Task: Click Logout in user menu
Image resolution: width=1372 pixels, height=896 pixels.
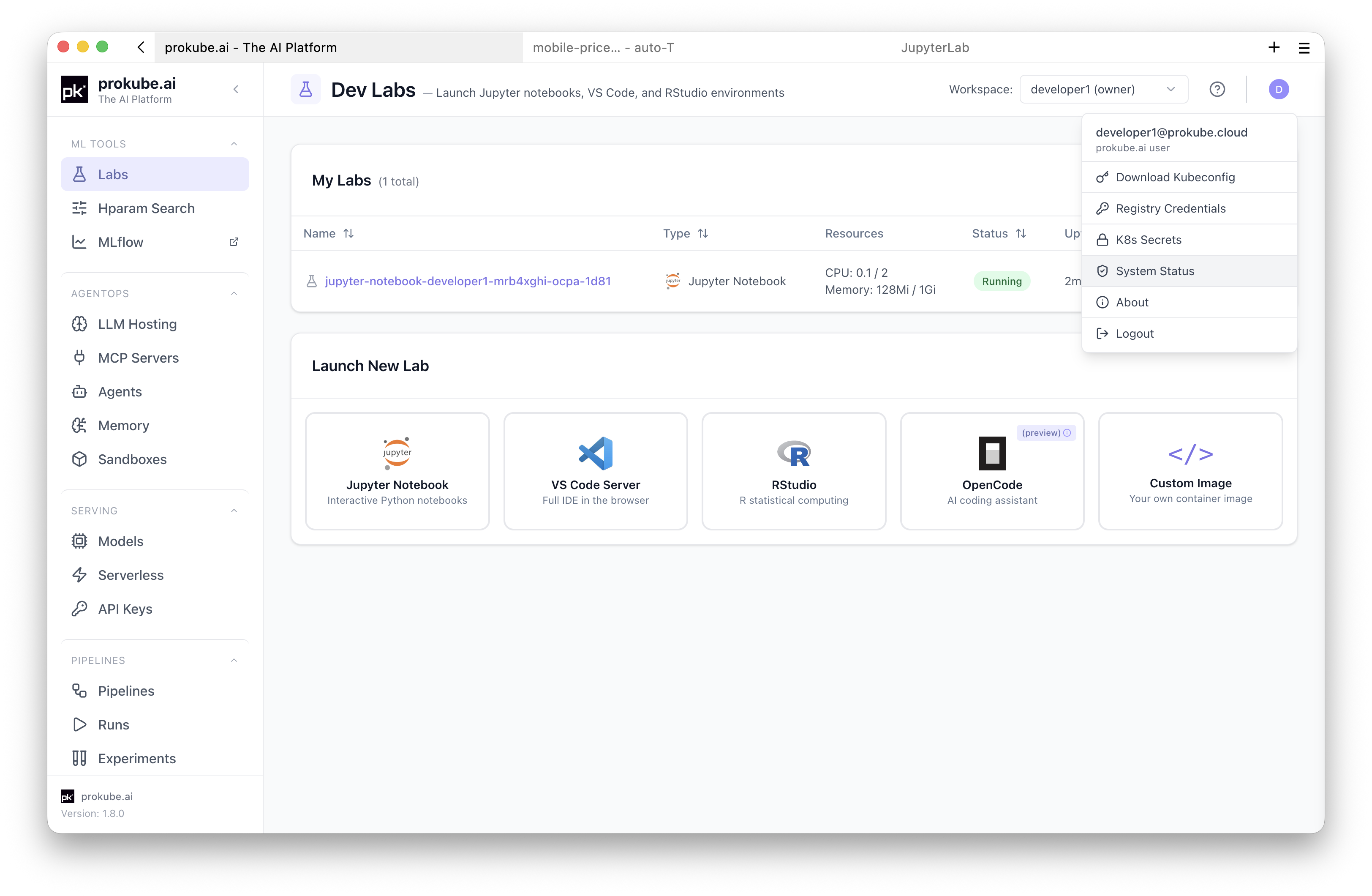Action: click(1189, 333)
